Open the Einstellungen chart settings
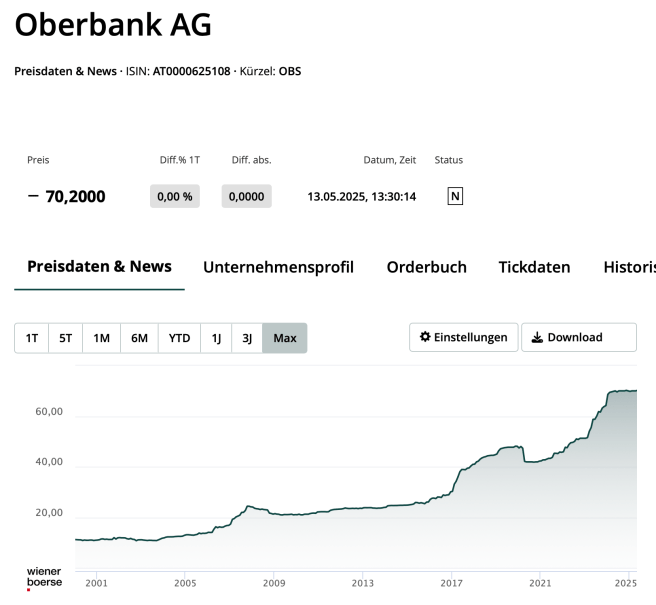Screen dimensions: 656x605 click(x=464, y=338)
